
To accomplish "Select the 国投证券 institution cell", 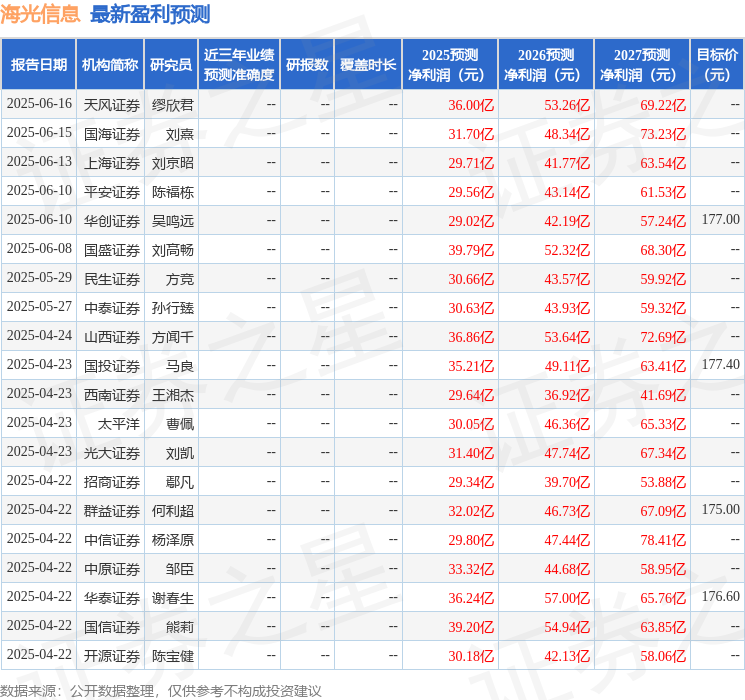I will pos(112,366).
